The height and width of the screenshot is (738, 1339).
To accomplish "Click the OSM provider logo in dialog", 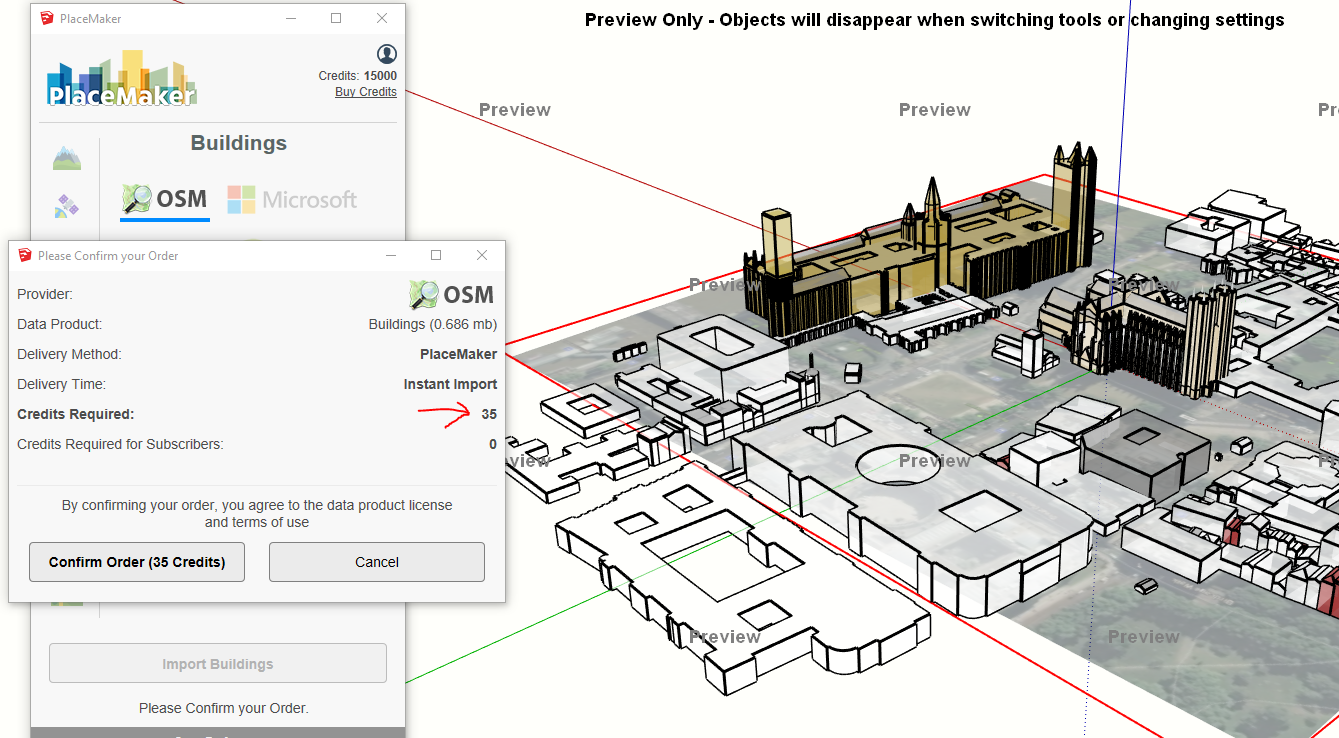I will (452, 294).
